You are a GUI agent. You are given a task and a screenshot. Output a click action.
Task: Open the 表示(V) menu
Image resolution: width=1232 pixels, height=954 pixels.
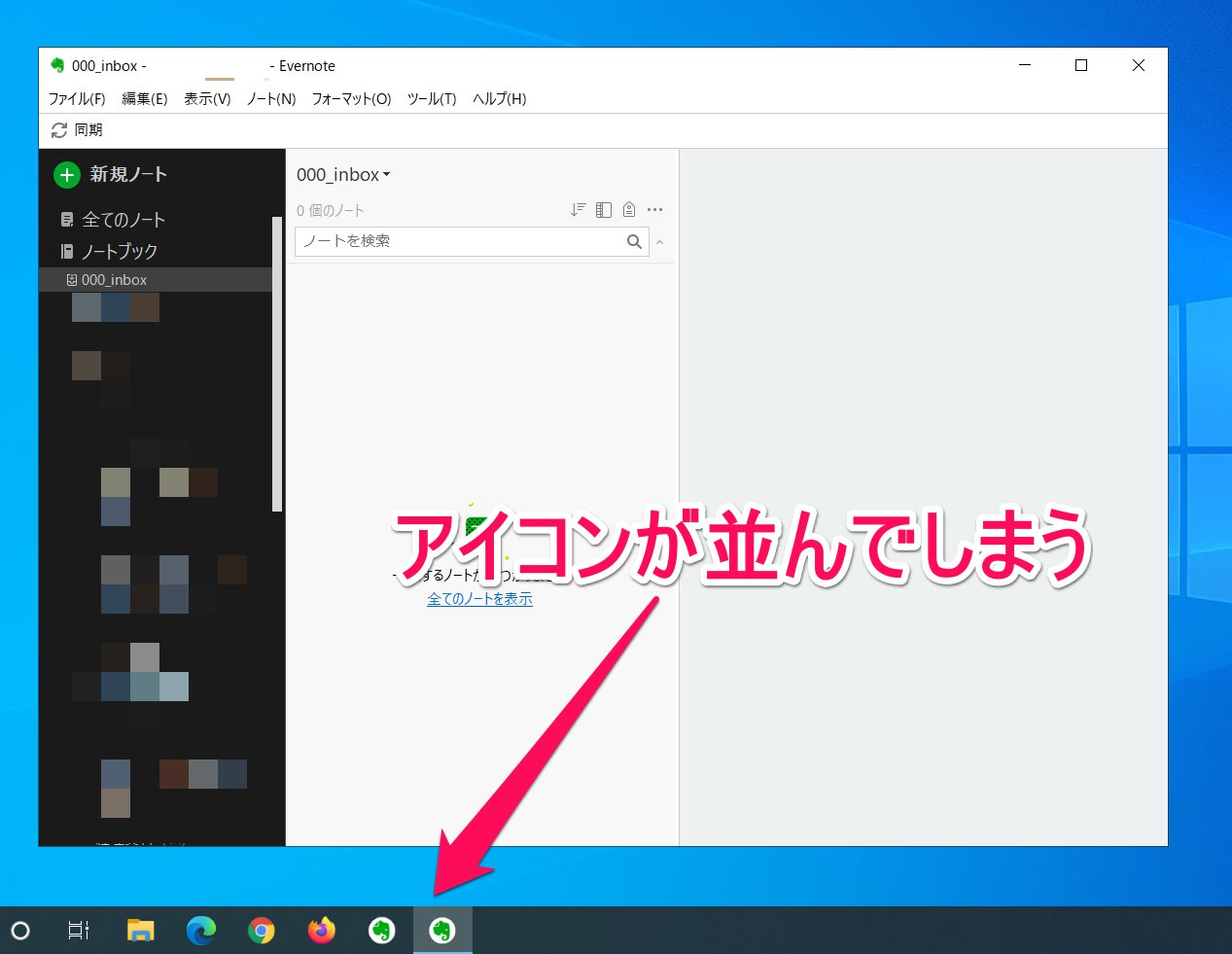[207, 98]
